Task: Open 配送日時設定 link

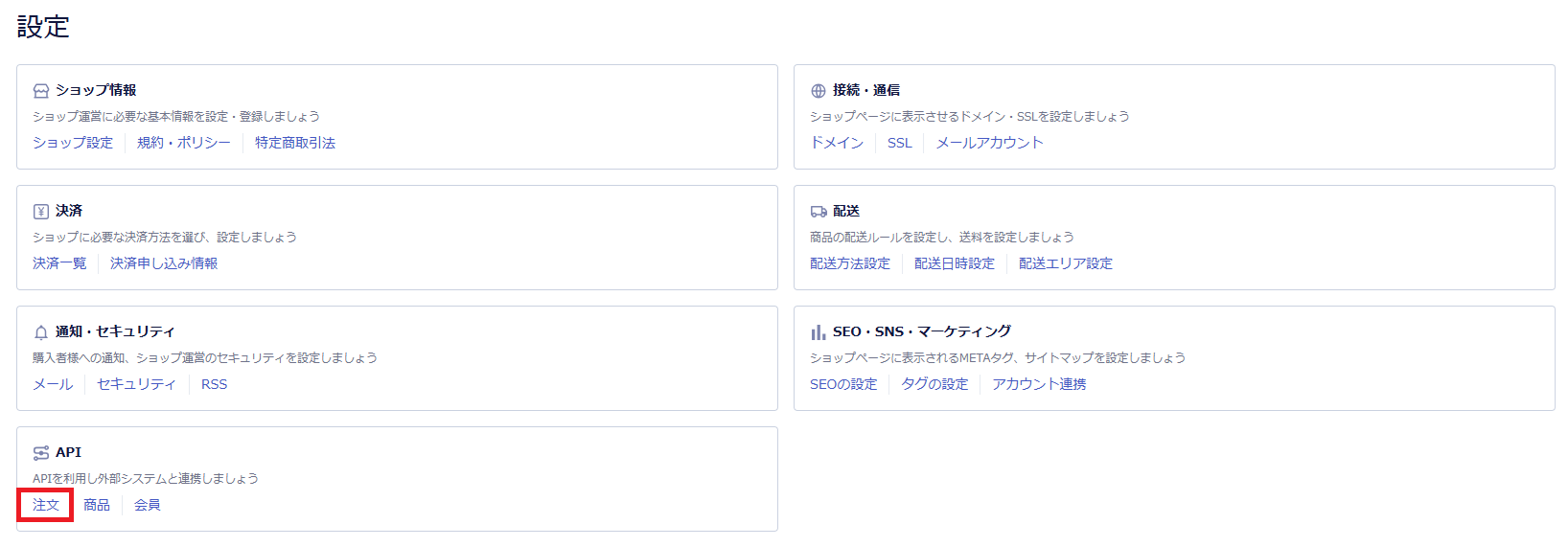Action: point(955,263)
